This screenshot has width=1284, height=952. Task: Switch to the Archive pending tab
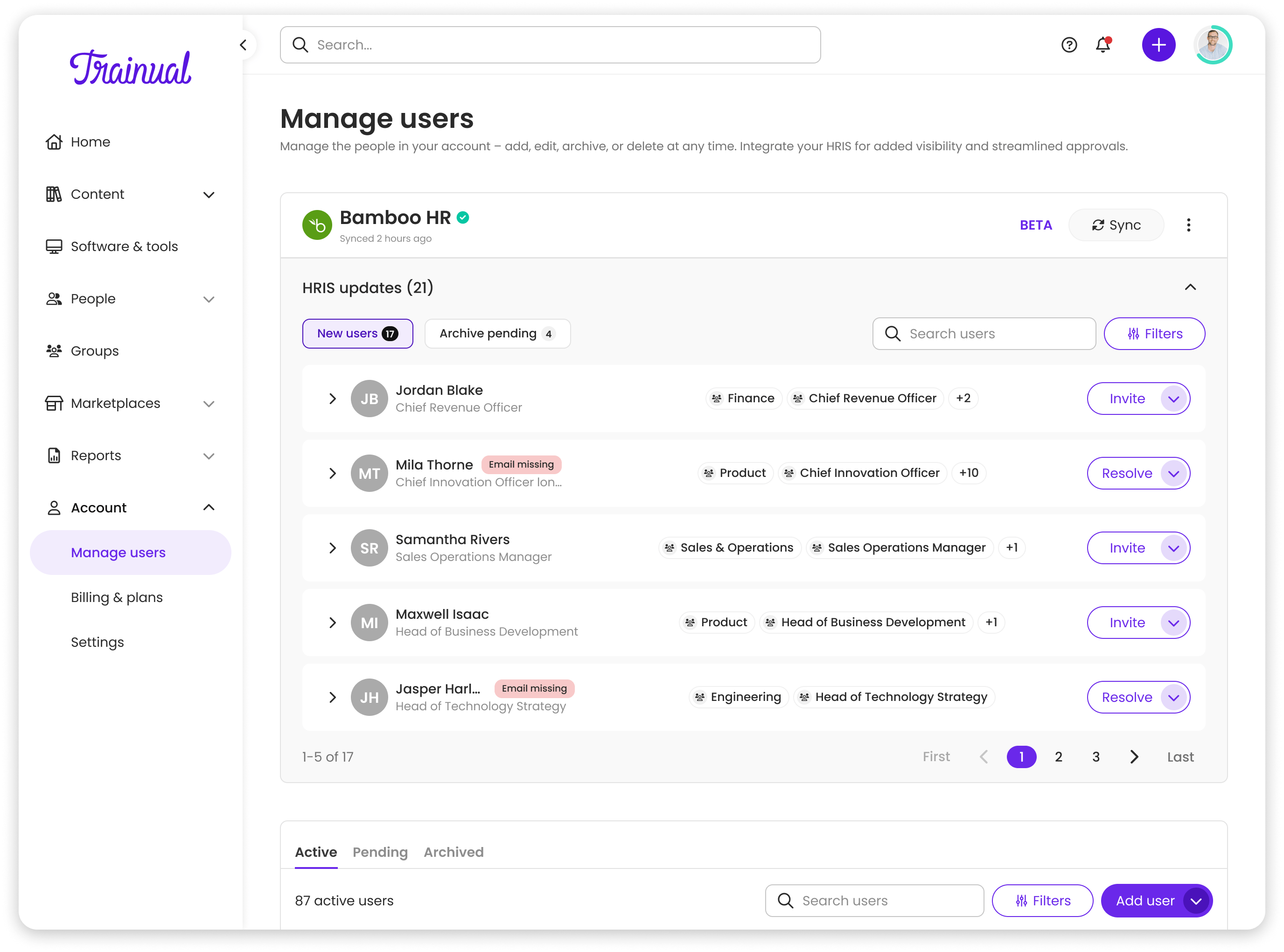(x=498, y=334)
